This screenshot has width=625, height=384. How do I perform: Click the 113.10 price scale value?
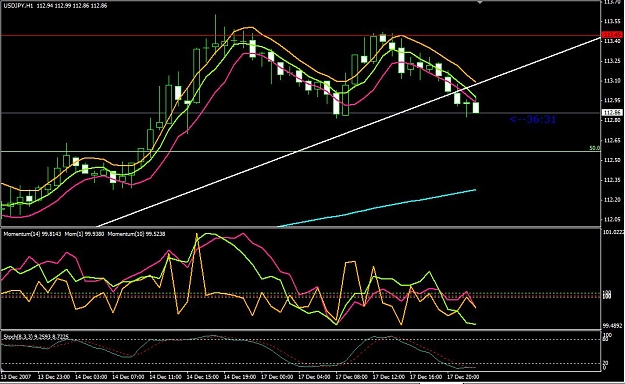[x=612, y=81]
